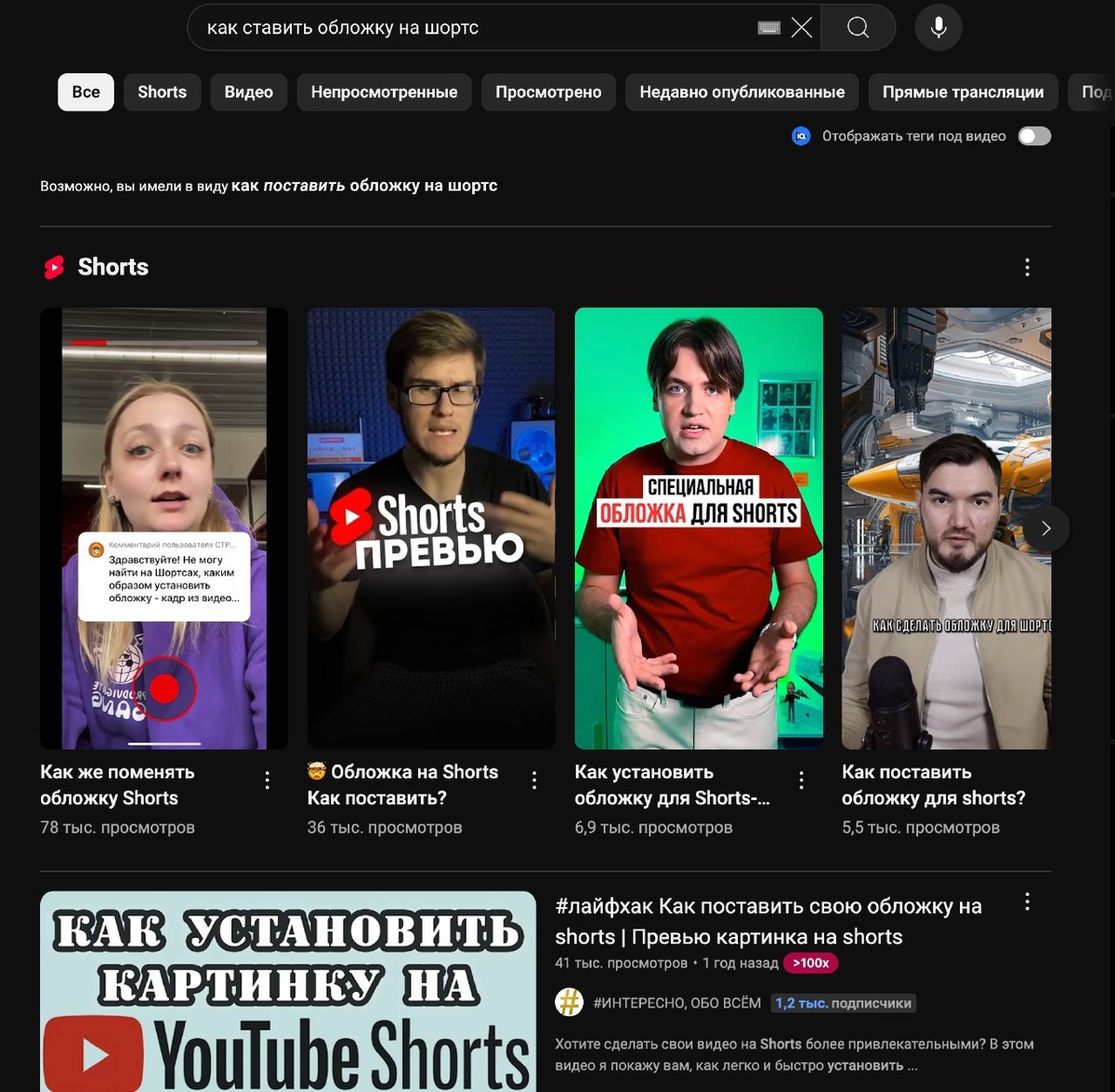This screenshot has height=1092, width=1115.
Task: Open options menu for the #лайфхак video
Action: (x=1027, y=901)
